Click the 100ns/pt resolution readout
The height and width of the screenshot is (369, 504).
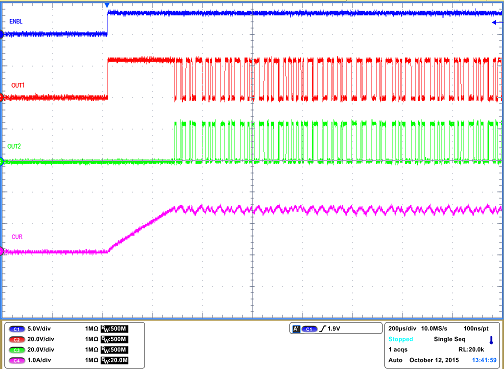476,329
